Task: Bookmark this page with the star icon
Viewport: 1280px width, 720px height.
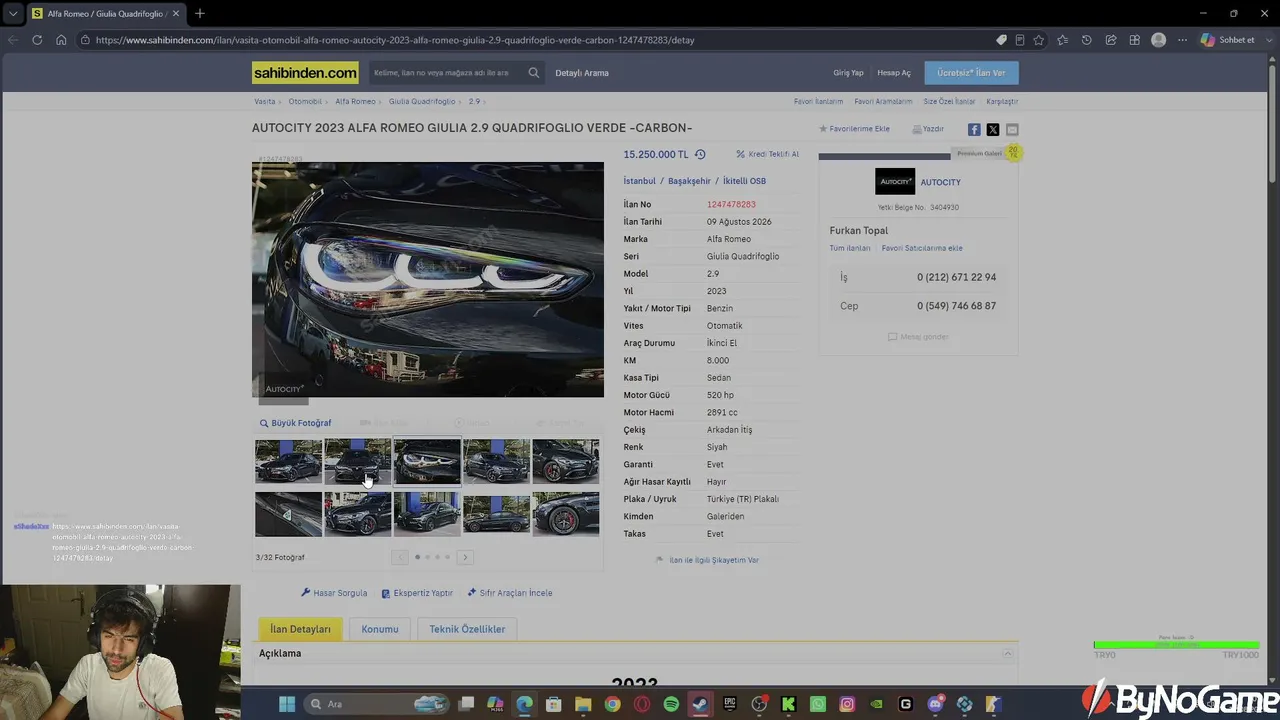Action: tap(1039, 40)
